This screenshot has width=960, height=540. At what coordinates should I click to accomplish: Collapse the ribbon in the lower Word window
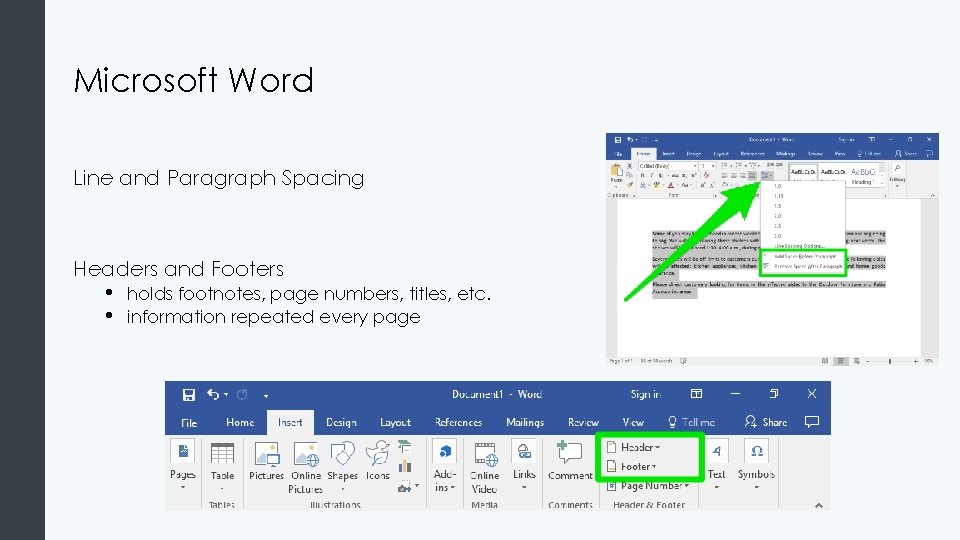819,505
